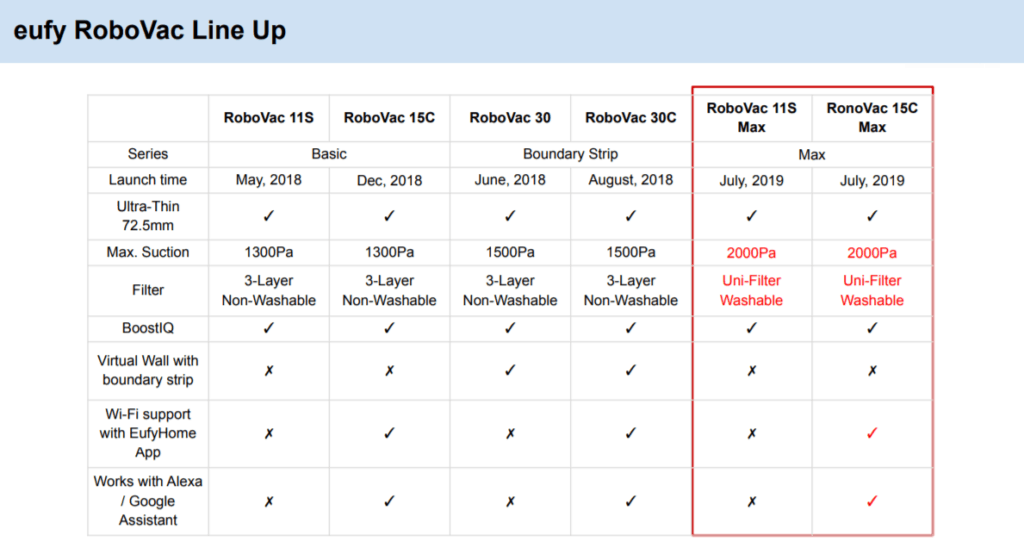Select the RoboVac 11S column header
1024x554 pixels.
pyautogui.click(x=269, y=118)
